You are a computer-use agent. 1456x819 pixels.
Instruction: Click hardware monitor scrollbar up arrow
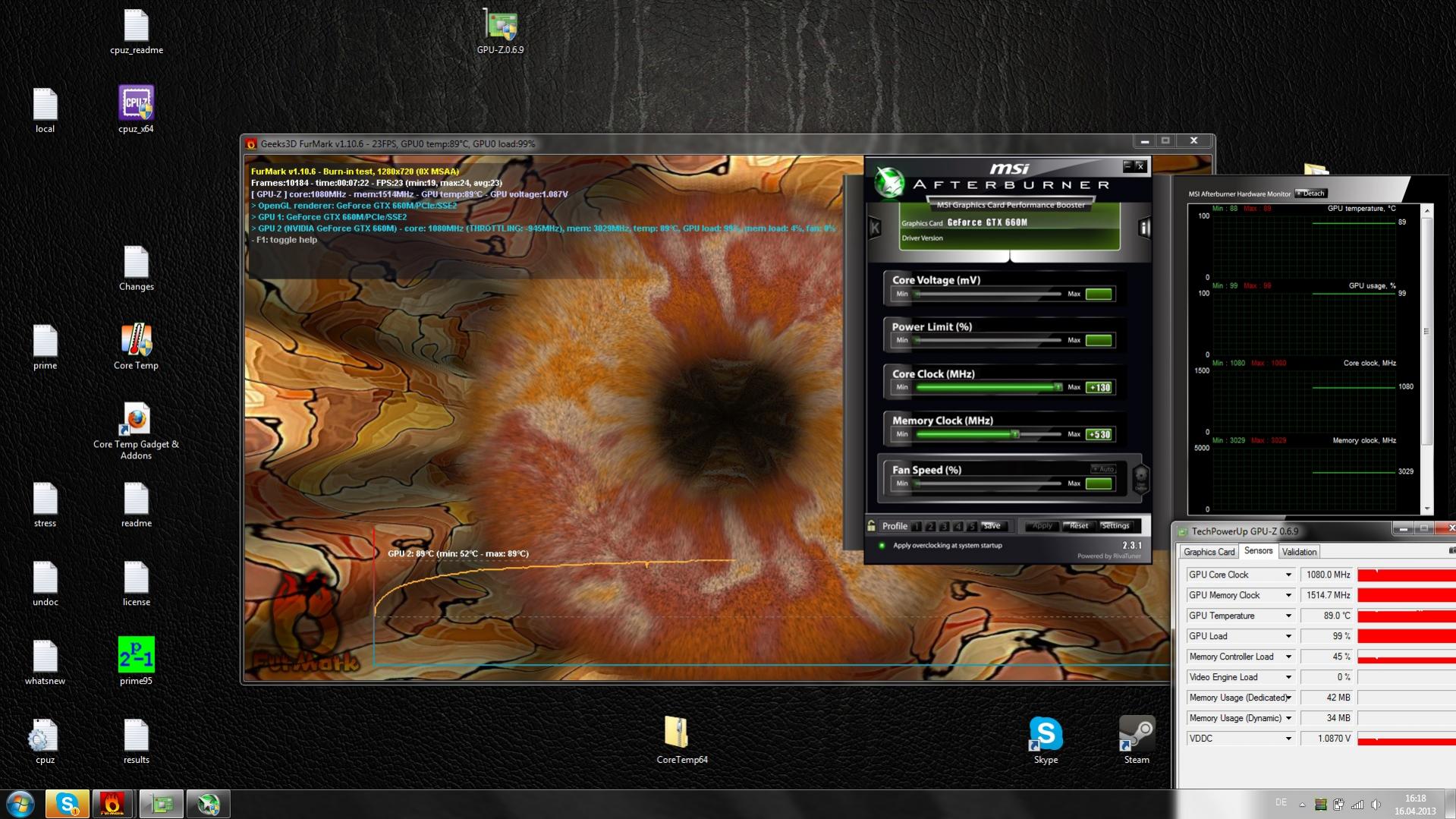point(1427,210)
